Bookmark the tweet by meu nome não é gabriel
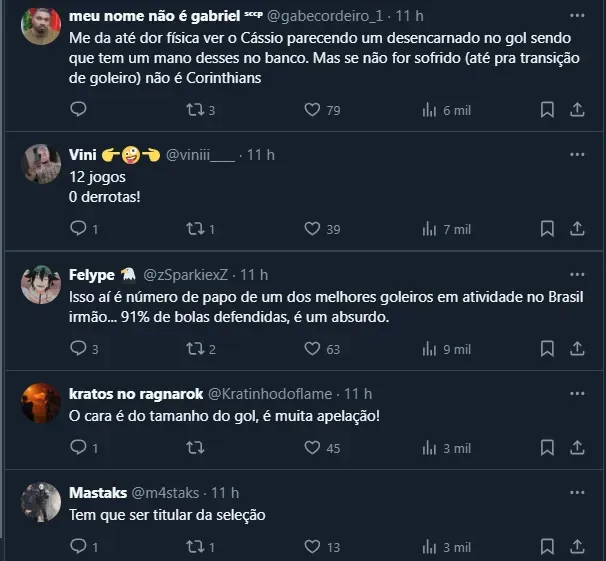The image size is (606, 561). (x=547, y=109)
